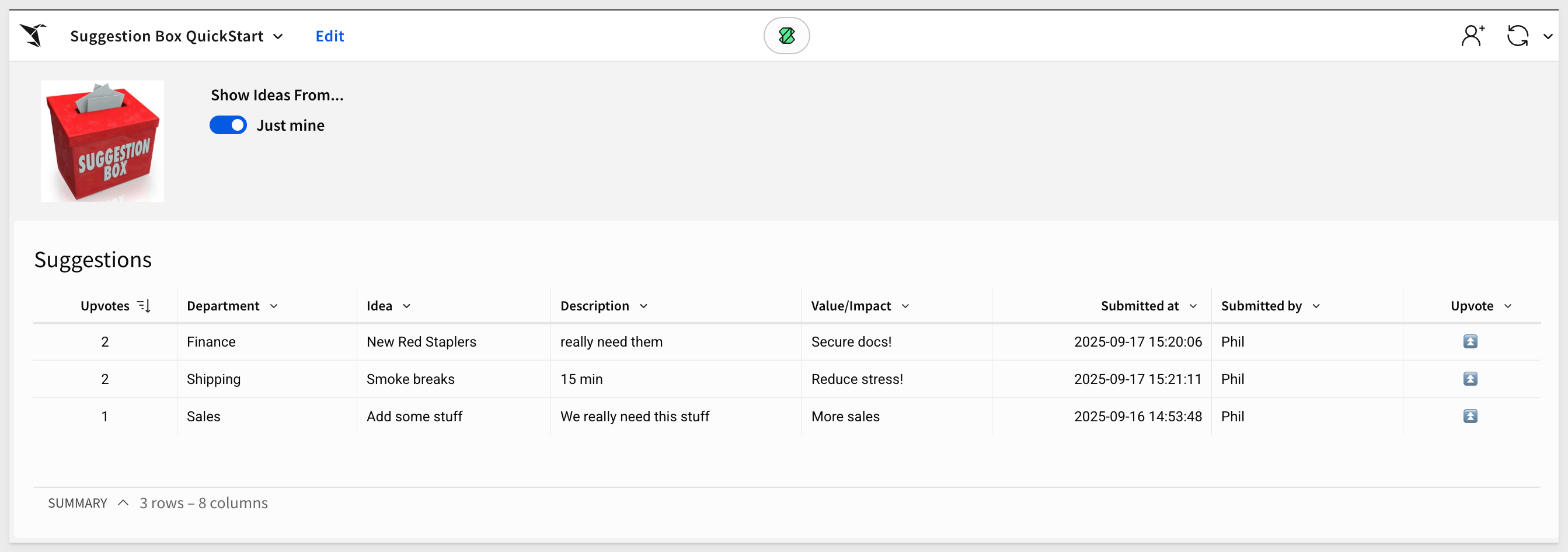Upvote the Smoke breaks idea
The image size is (1568, 552).
[x=1469, y=379]
